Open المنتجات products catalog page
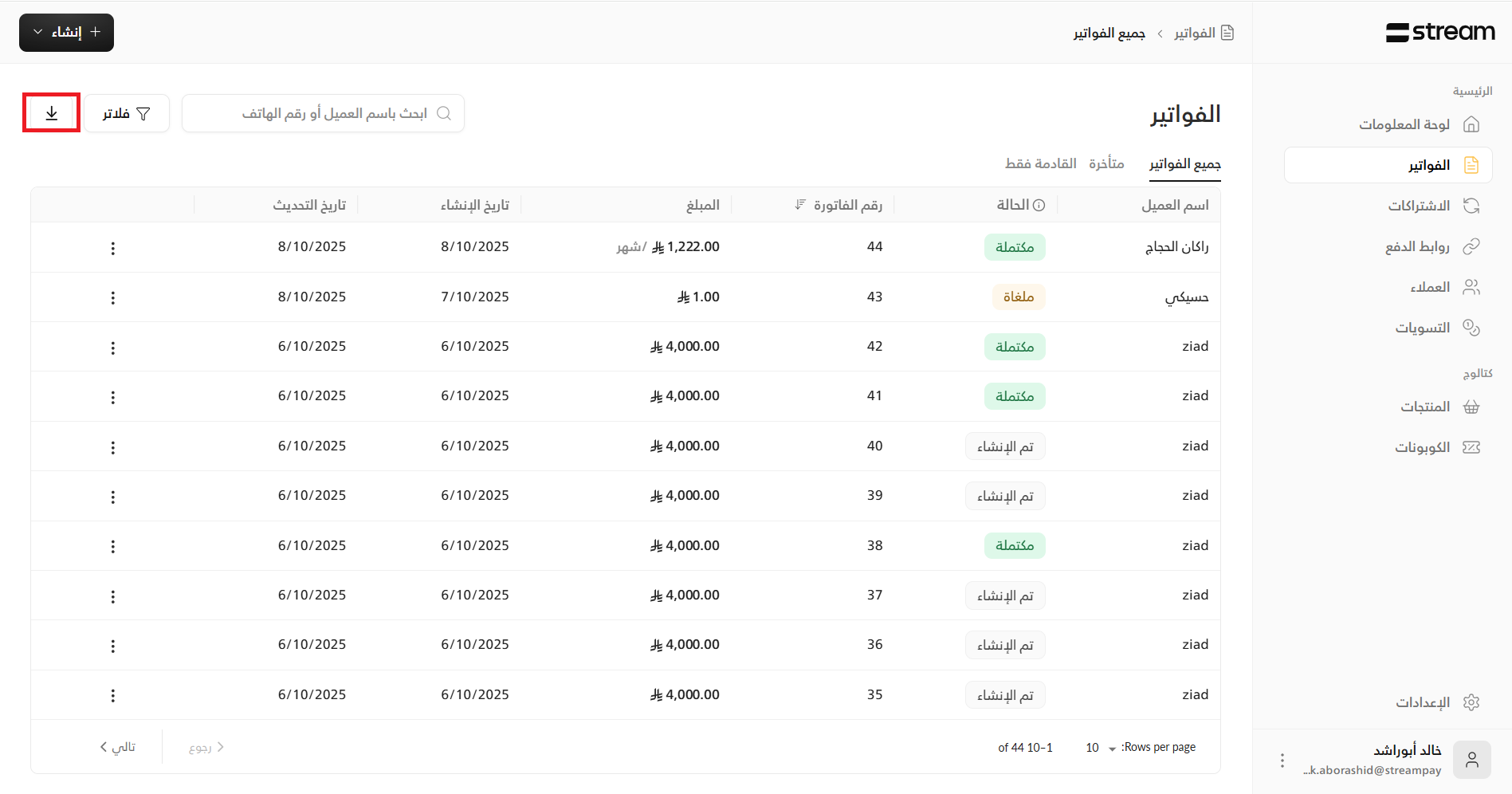This screenshot has width=1512, height=794. click(1425, 407)
